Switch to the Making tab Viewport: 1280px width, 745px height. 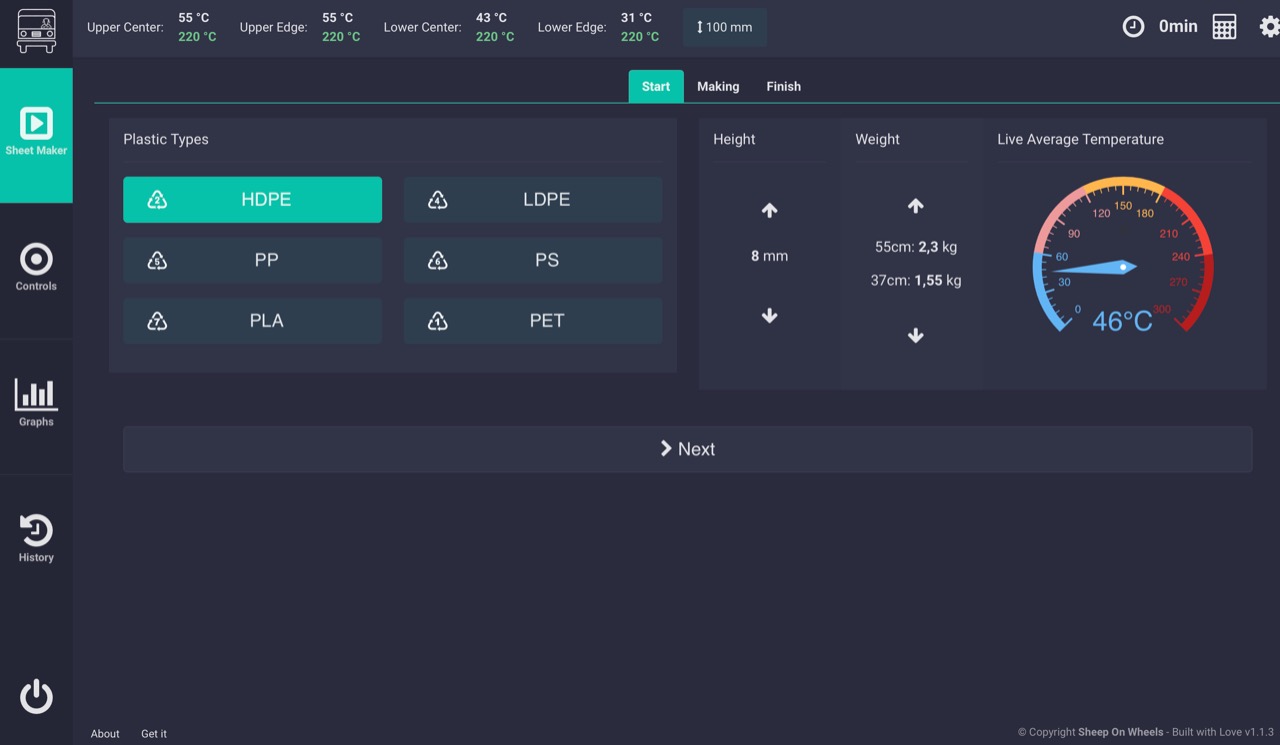pos(718,86)
